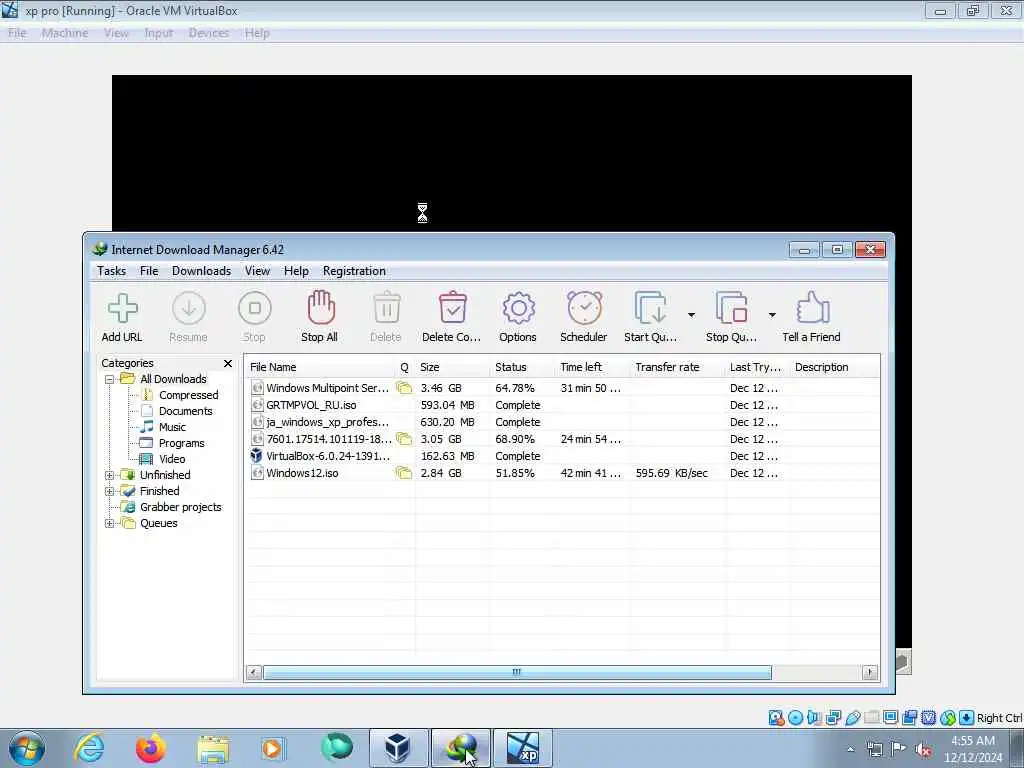Open the File menu in IDM

coord(149,271)
